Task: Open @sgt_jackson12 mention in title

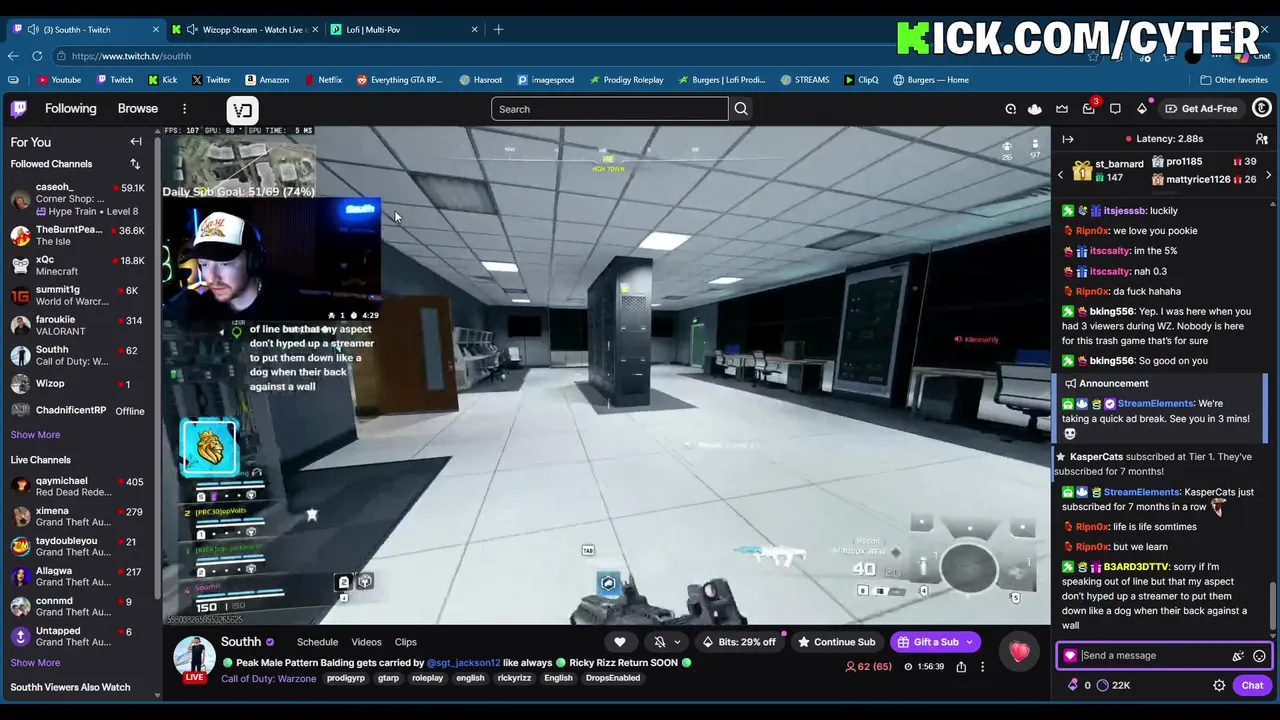Action: coord(463,663)
